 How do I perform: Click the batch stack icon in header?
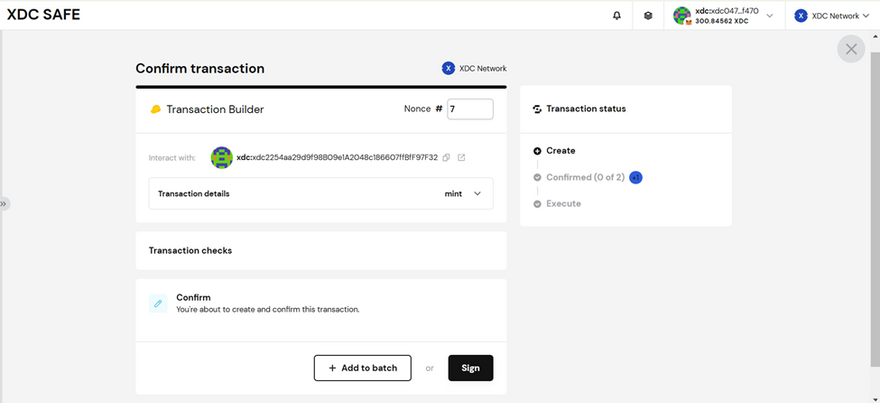pyautogui.click(x=648, y=16)
